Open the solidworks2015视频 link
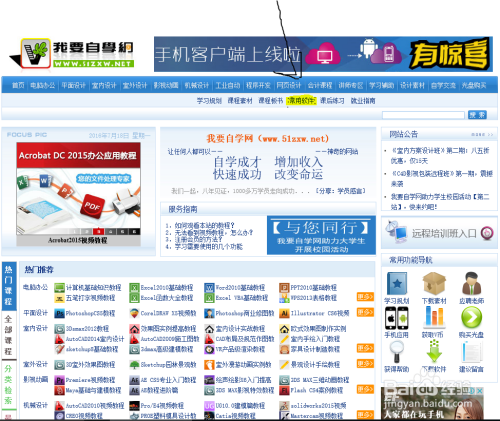The width and height of the screenshot is (500, 421). (318, 406)
